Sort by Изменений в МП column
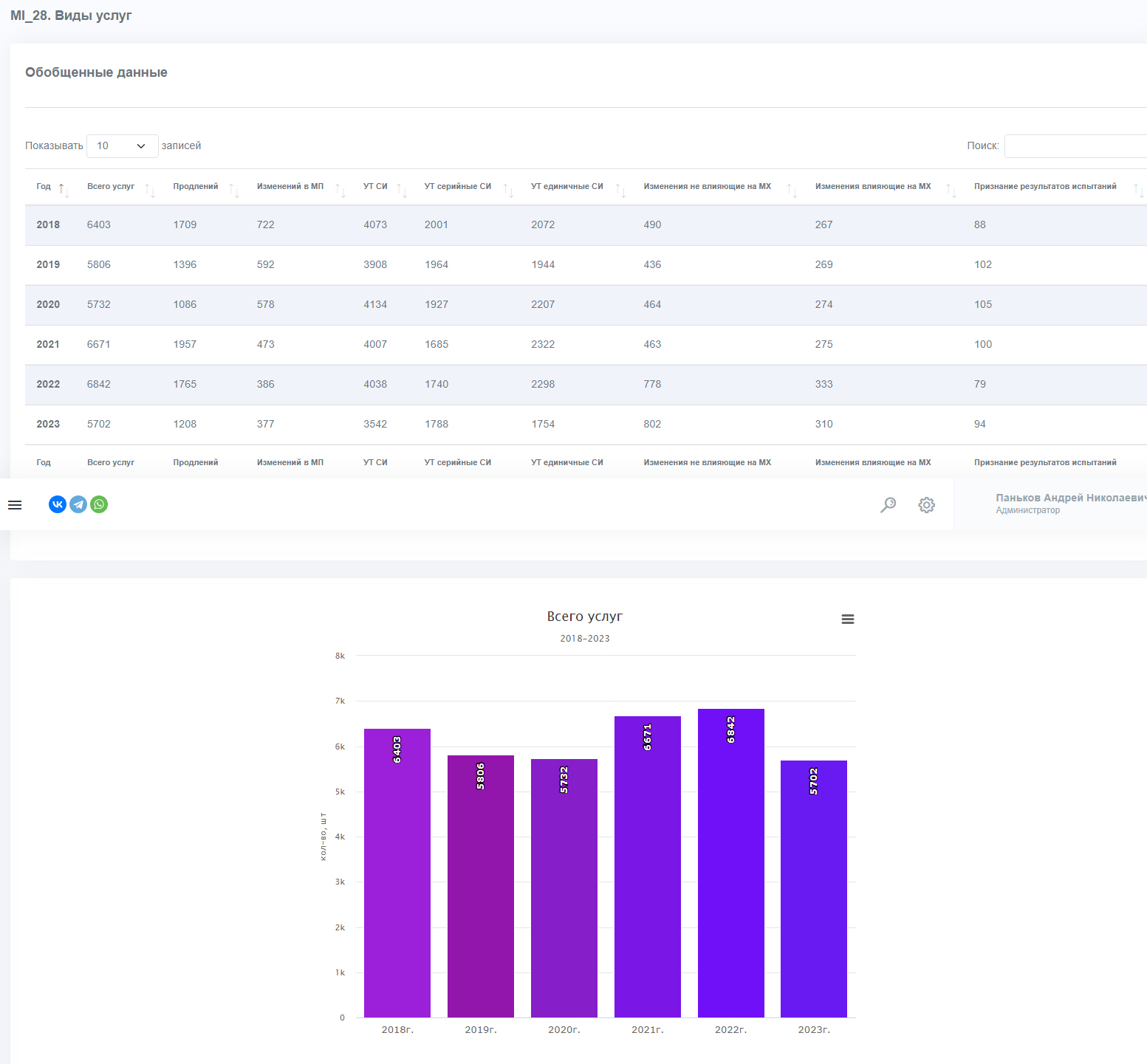 click(290, 187)
